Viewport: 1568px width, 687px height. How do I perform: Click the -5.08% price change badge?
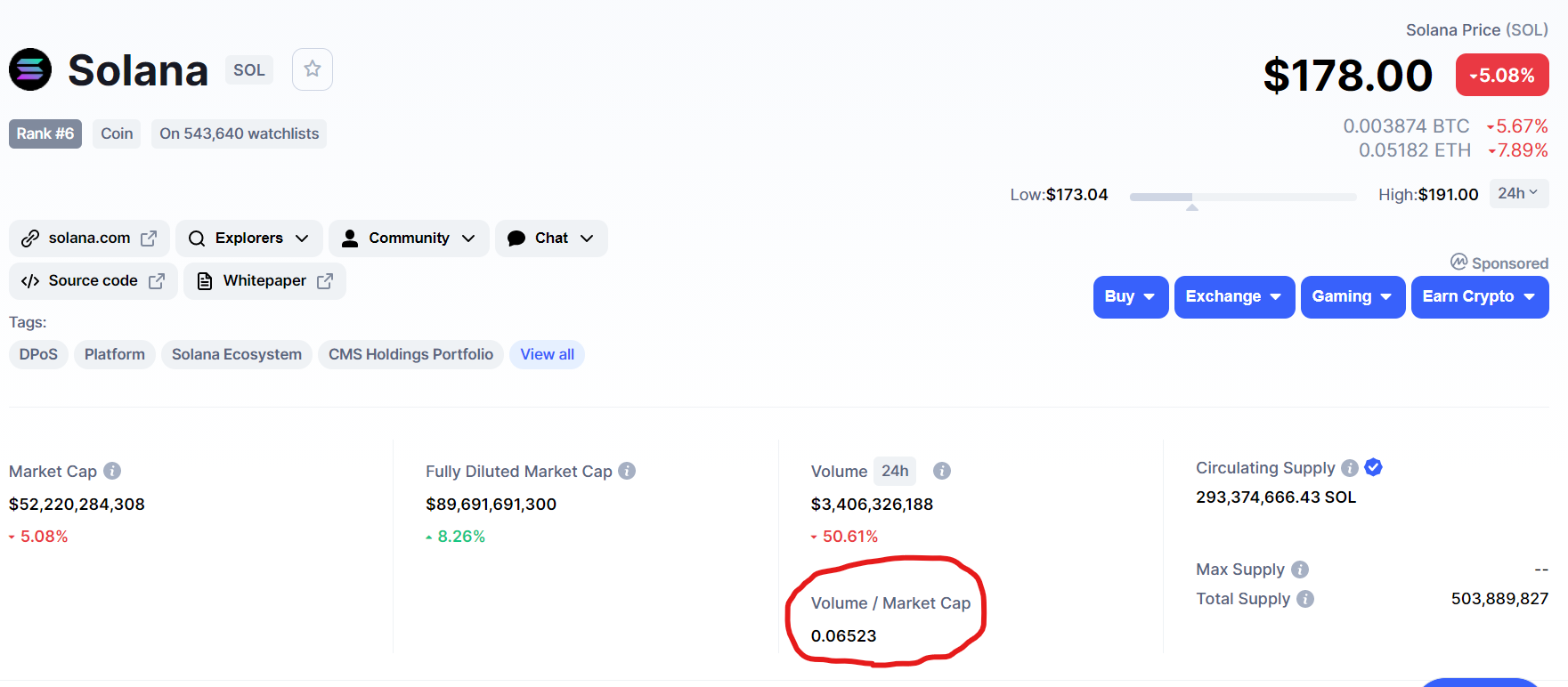1502,76
